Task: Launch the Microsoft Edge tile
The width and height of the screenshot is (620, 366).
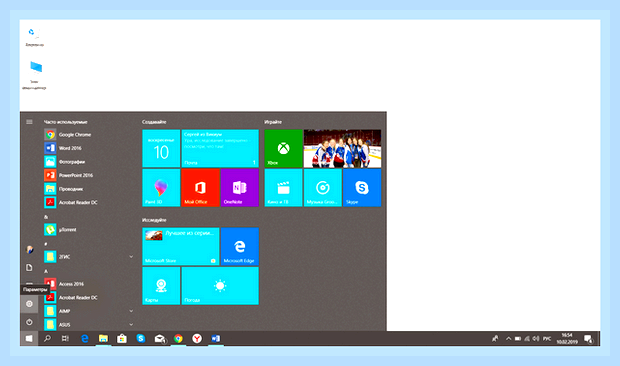Action: pyautogui.click(x=240, y=246)
